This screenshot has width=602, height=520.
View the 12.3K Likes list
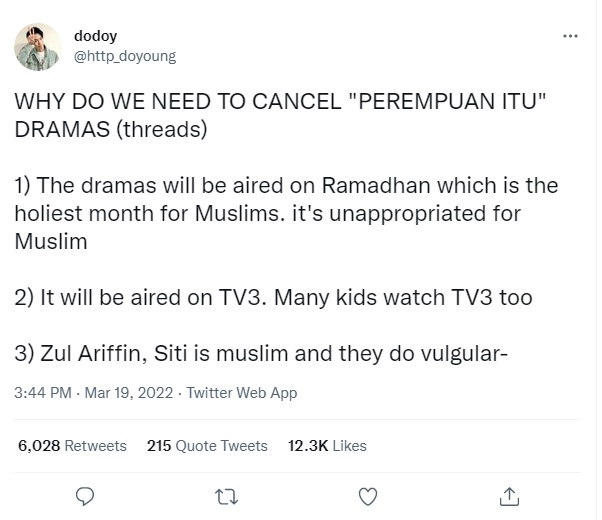327,445
